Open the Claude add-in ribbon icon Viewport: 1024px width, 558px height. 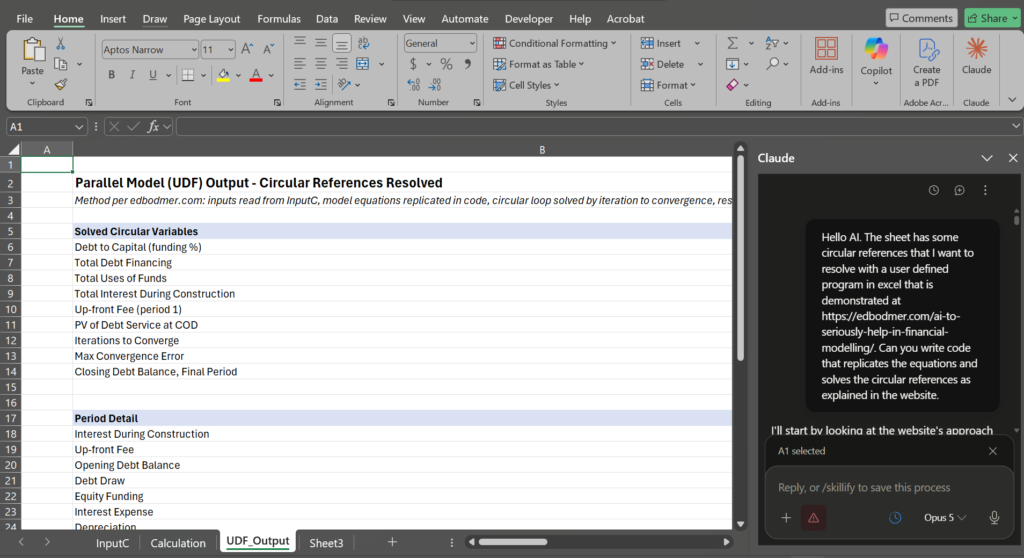point(976,55)
